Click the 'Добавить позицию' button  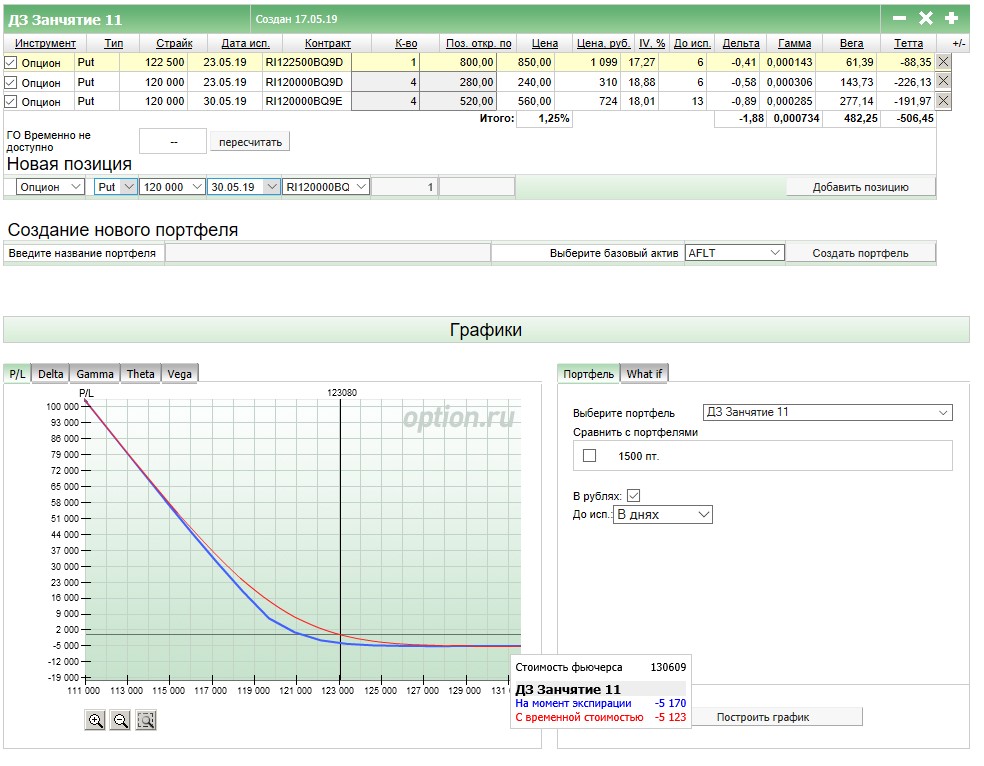pos(860,187)
